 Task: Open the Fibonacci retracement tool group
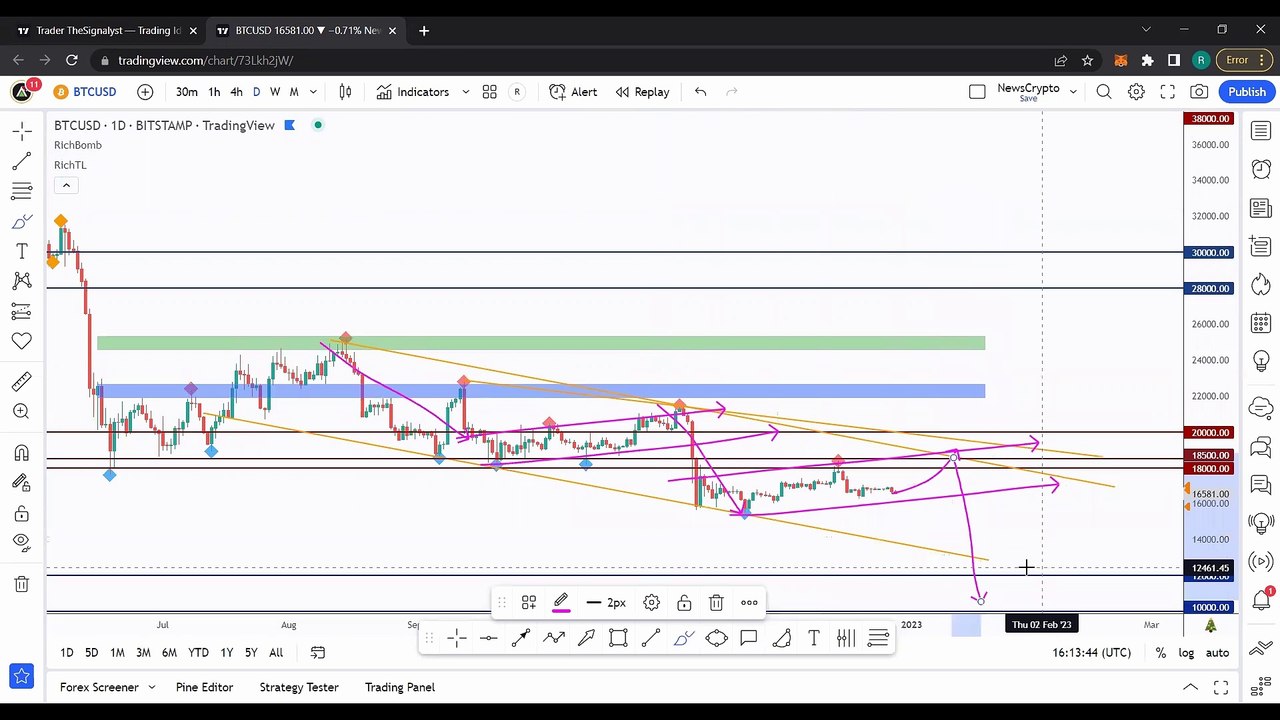pos(21,191)
